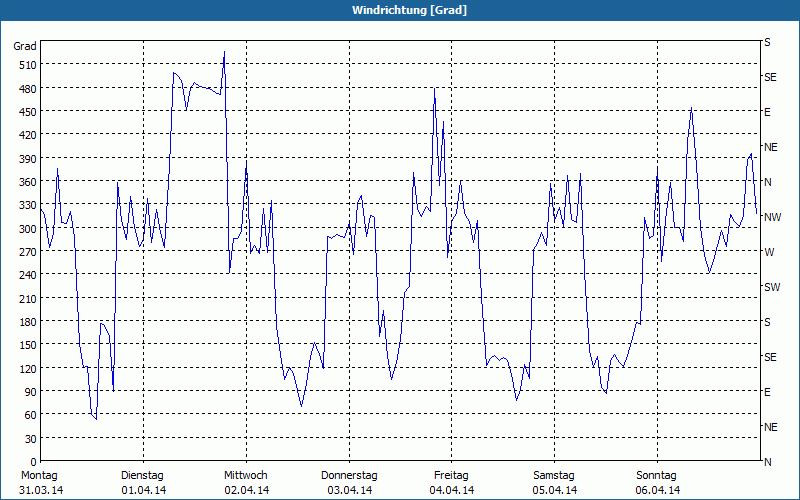
Task: Select the 300 y-axis value
Action: pyautogui.click(x=28, y=229)
